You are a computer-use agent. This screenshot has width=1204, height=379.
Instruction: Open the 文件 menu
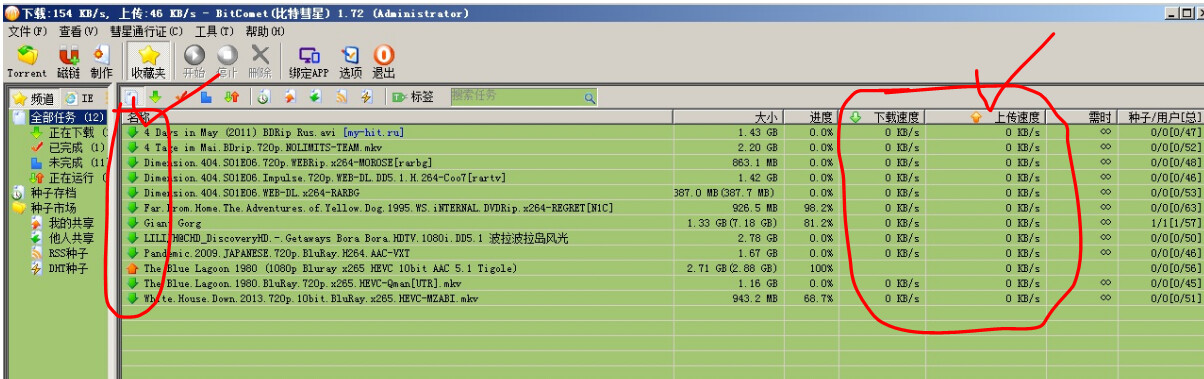(x=27, y=30)
